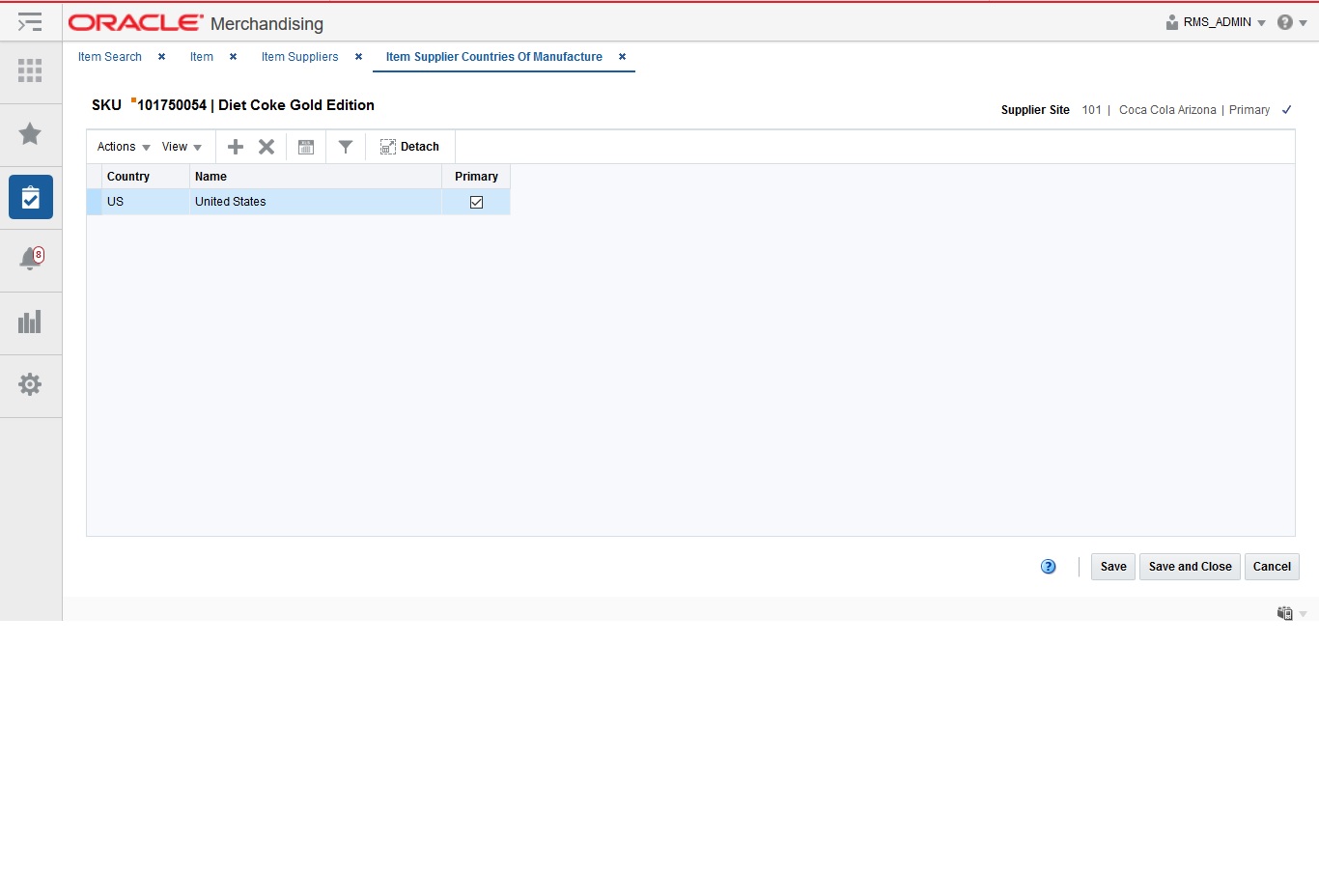Open the View dropdown menu
Viewport: 1319px width, 896px height.
point(182,147)
